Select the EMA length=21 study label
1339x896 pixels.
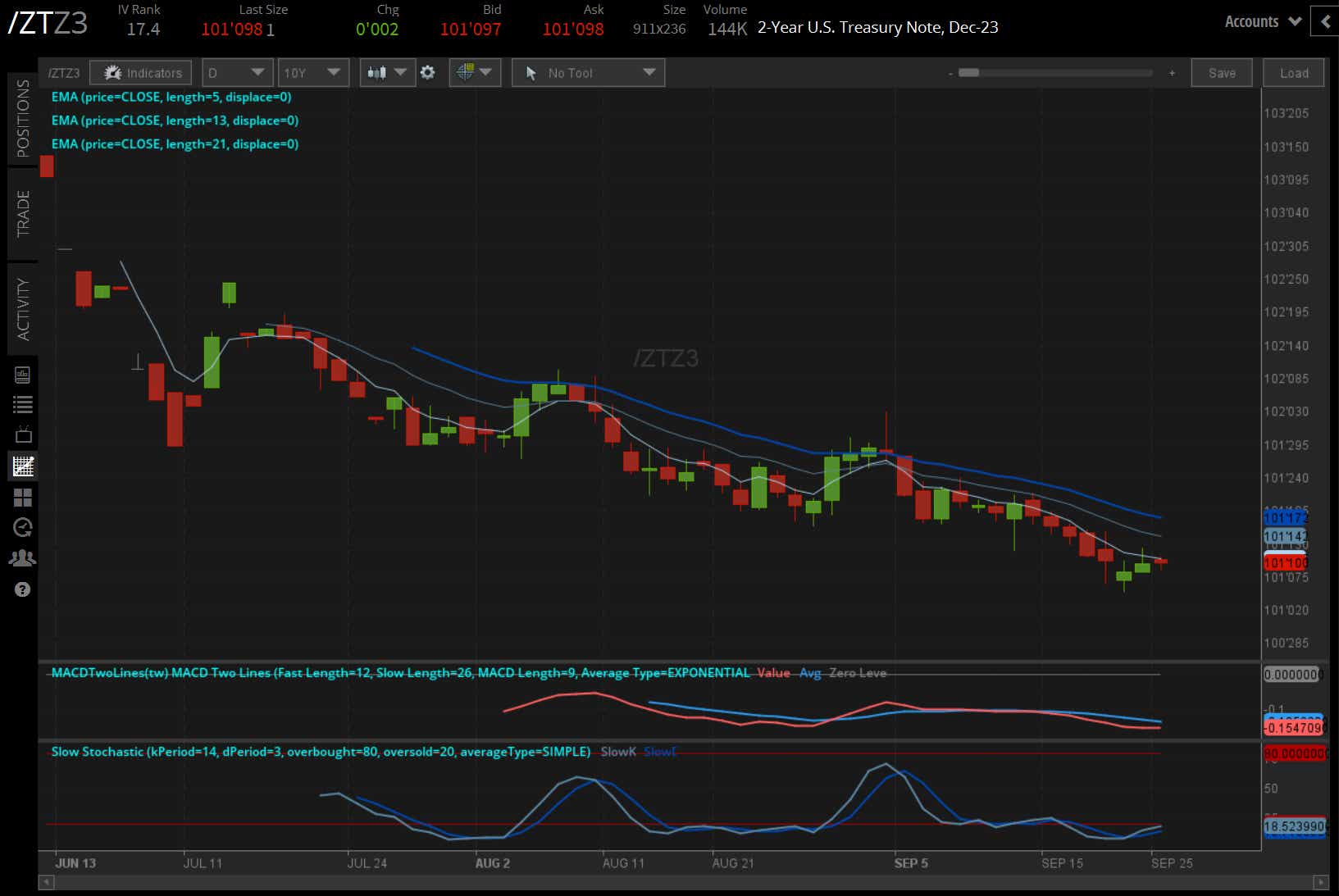point(175,144)
